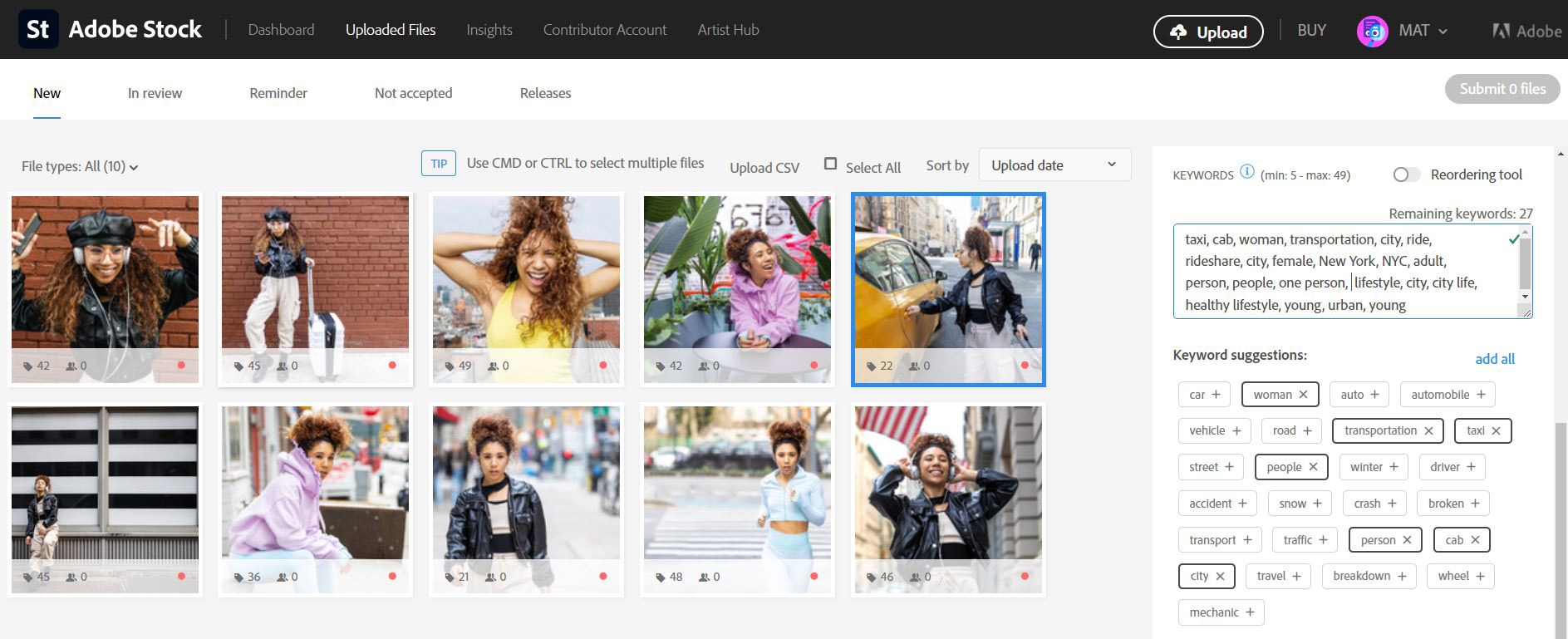Open the Releases tab
Viewport: 1568px width, 639px height.
545,93
